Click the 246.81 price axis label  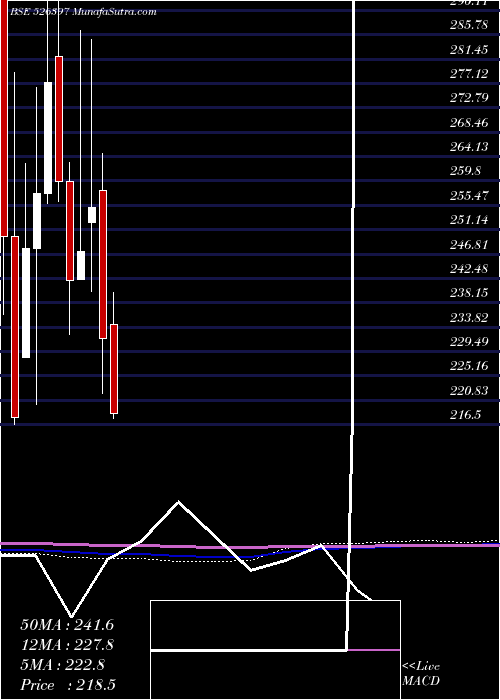coord(469,245)
